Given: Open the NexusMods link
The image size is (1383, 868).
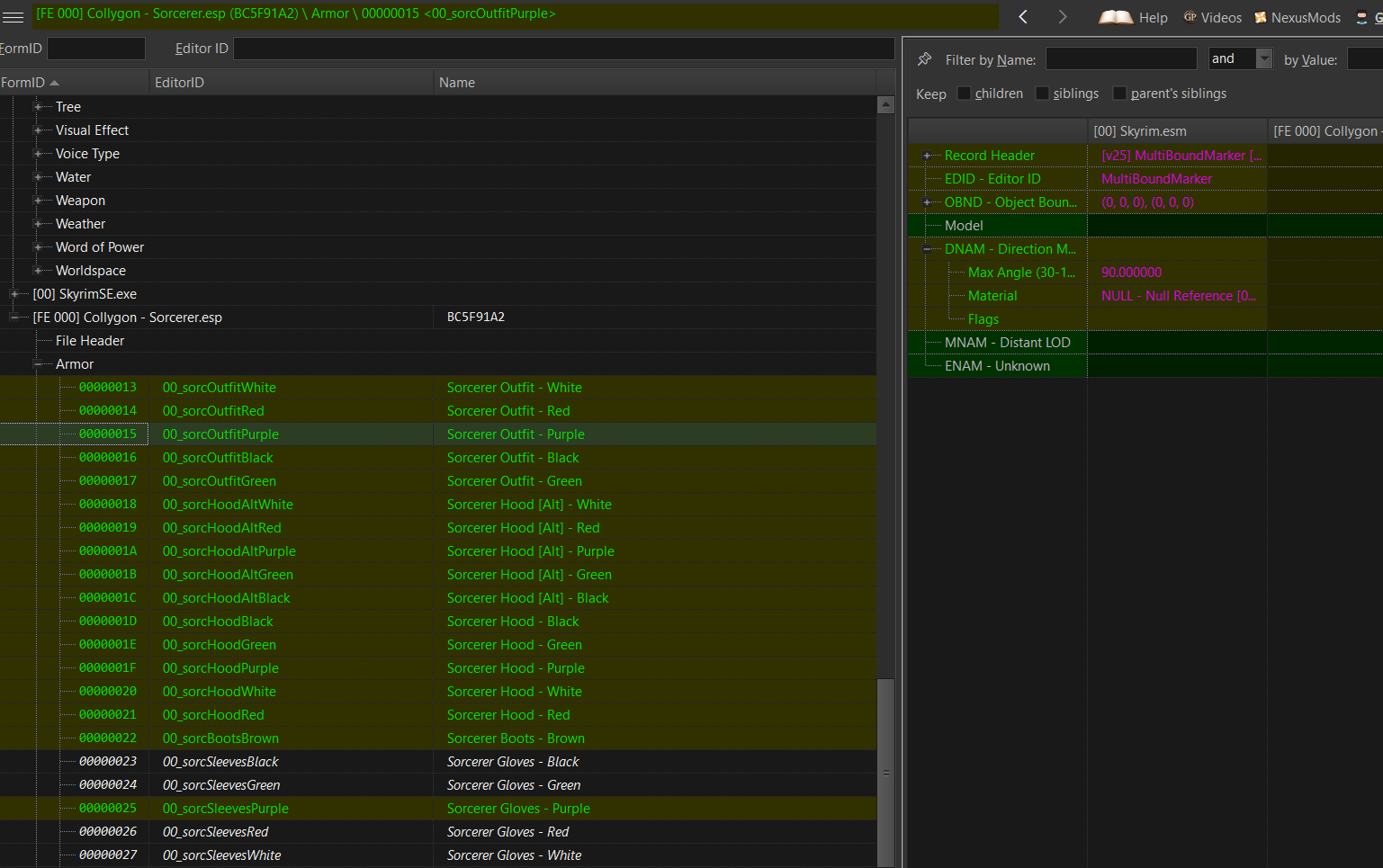Looking at the screenshot, I should 1298,18.
